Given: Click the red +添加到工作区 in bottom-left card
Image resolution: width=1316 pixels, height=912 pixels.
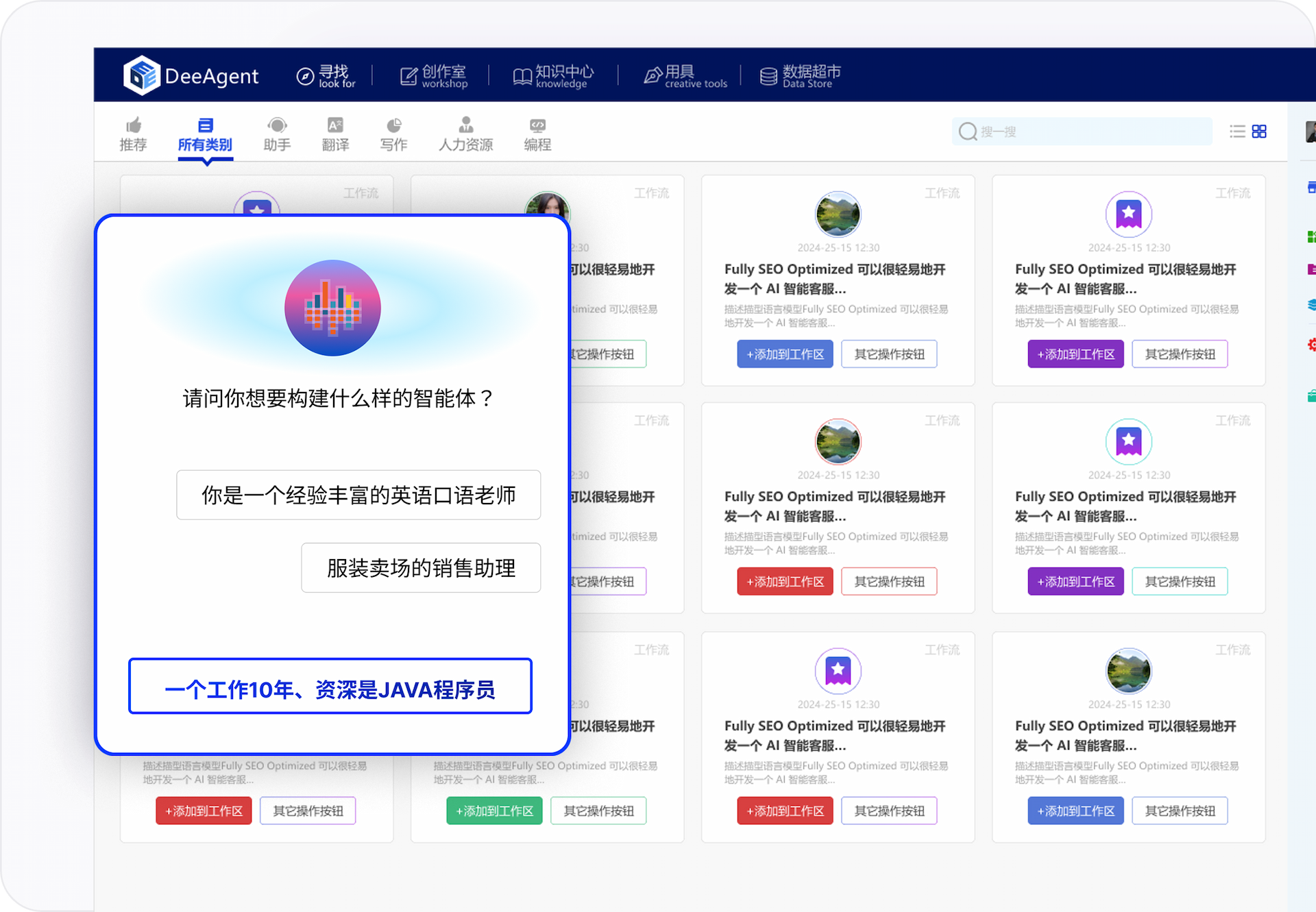Looking at the screenshot, I should [x=204, y=811].
